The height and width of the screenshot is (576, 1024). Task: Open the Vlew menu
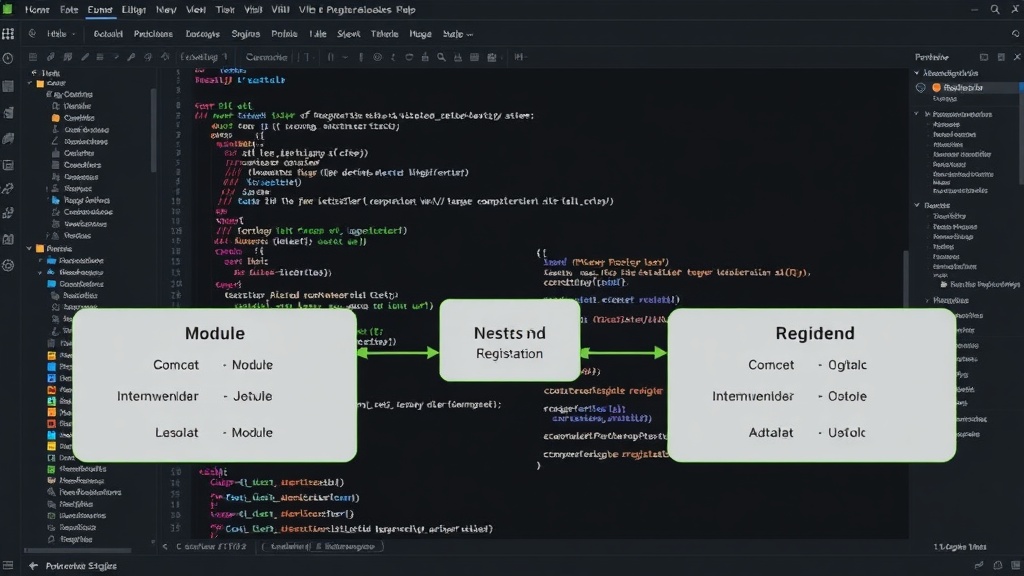pyautogui.click(x=196, y=10)
